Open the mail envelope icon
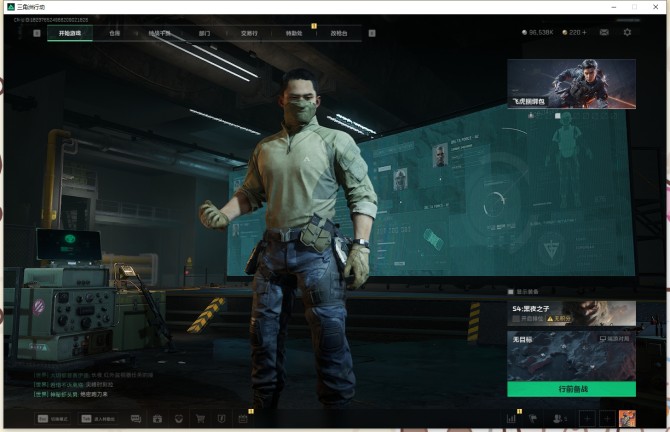The height and width of the screenshot is (432, 670). pos(604,32)
